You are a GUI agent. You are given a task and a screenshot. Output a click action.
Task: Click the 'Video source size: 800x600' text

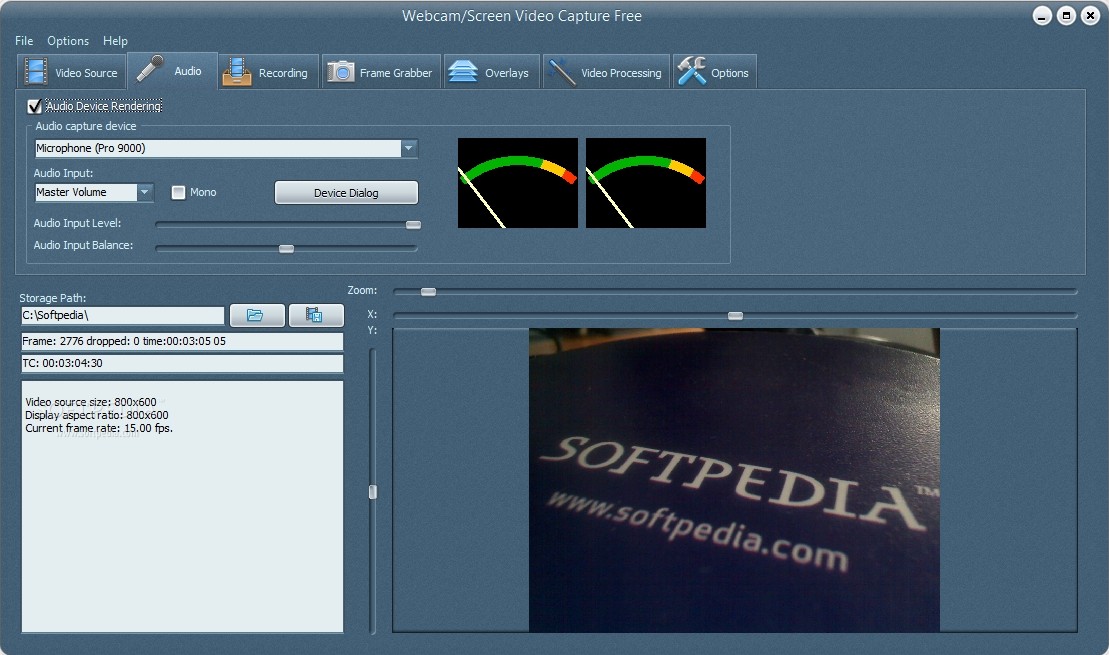point(91,402)
